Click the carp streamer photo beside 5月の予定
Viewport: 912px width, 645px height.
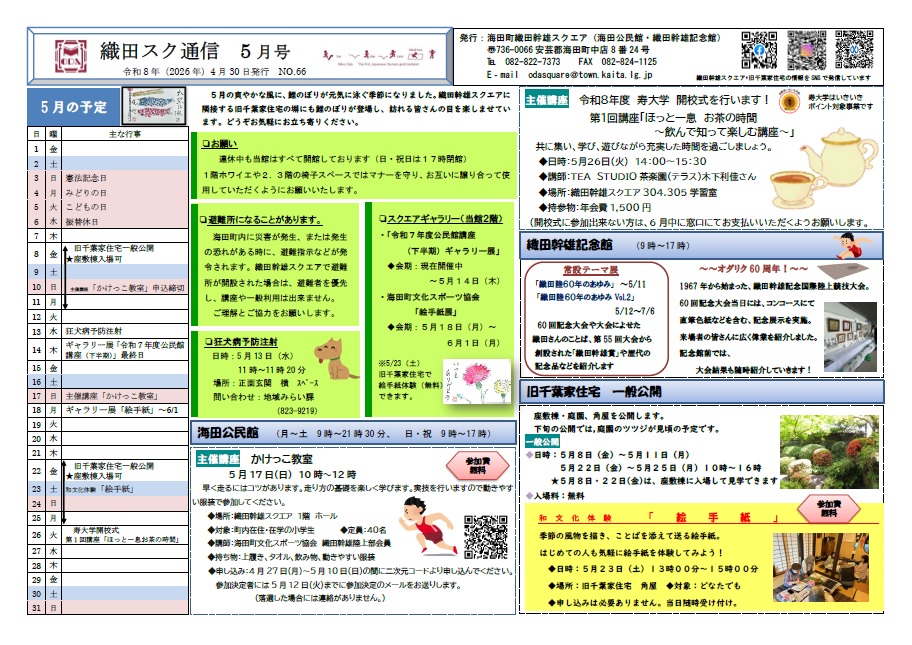154,106
